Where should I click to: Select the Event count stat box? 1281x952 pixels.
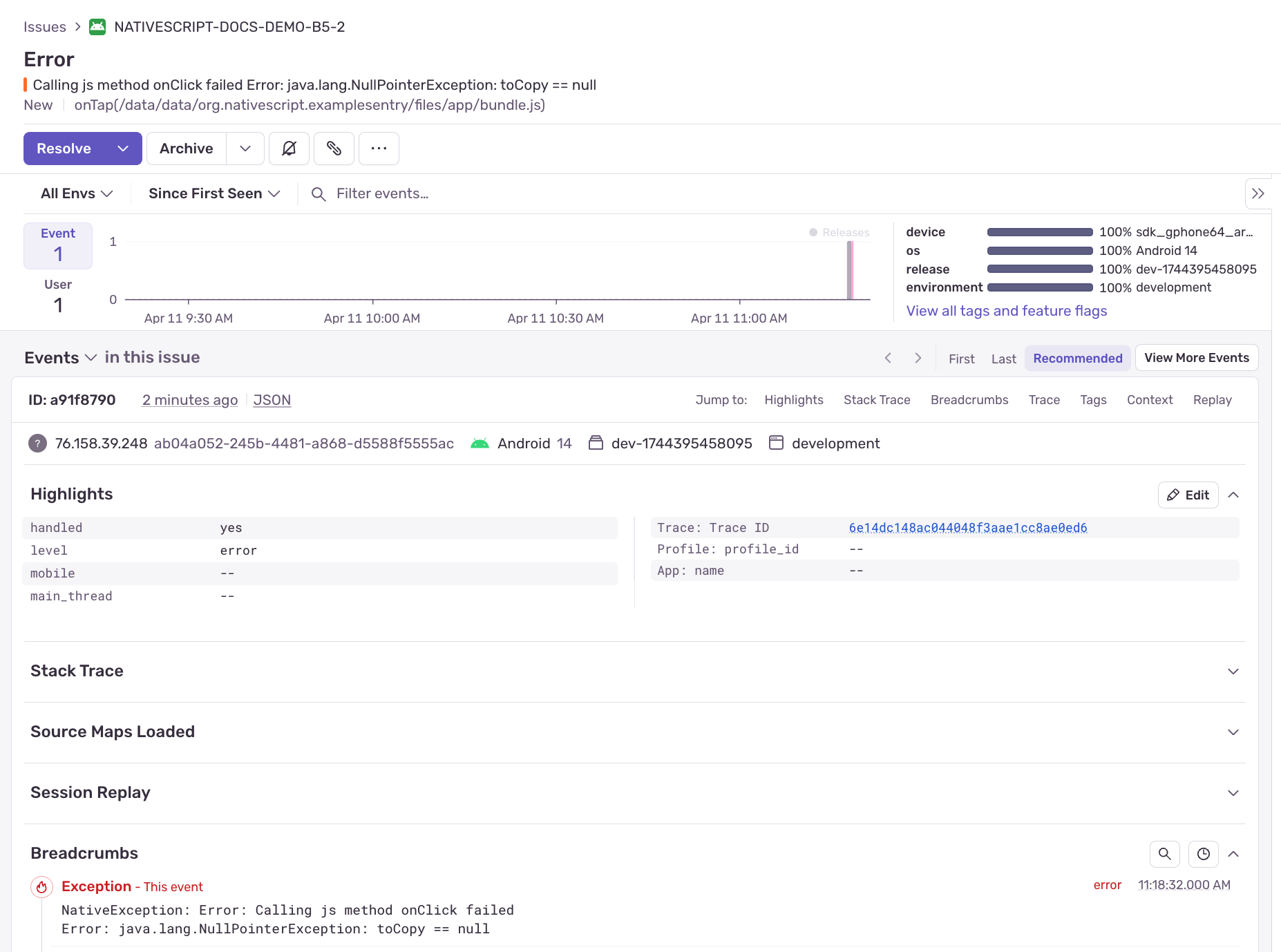pos(57,245)
